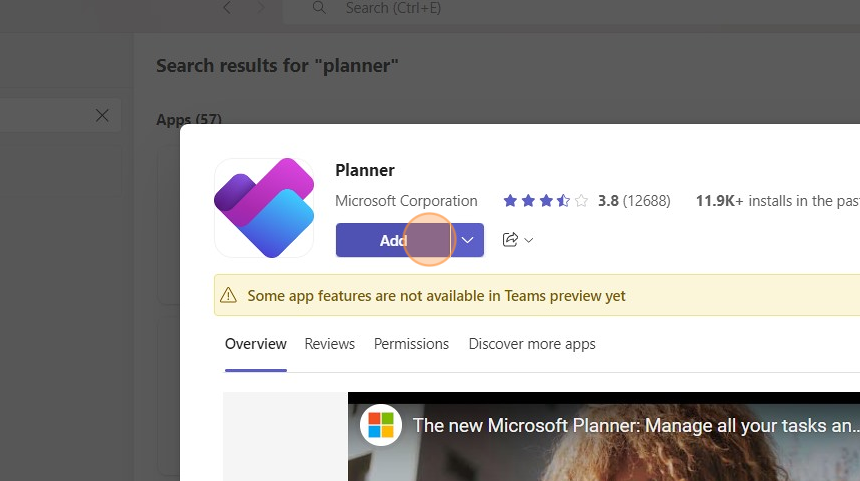Image resolution: width=860 pixels, height=481 pixels.
Task: Click the star rating icons
Action: 545,201
